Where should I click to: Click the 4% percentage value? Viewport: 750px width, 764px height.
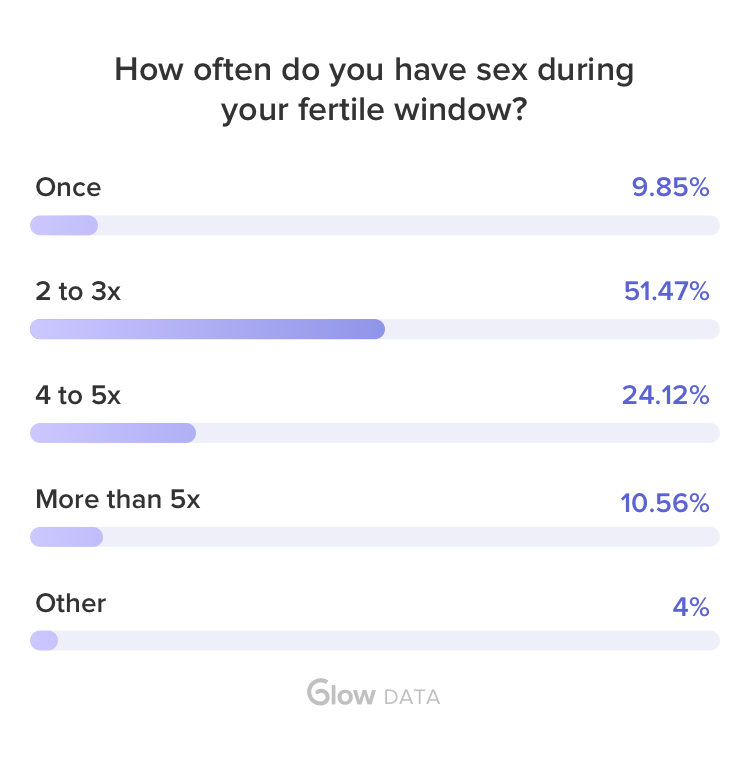pyautogui.click(x=691, y=607)
